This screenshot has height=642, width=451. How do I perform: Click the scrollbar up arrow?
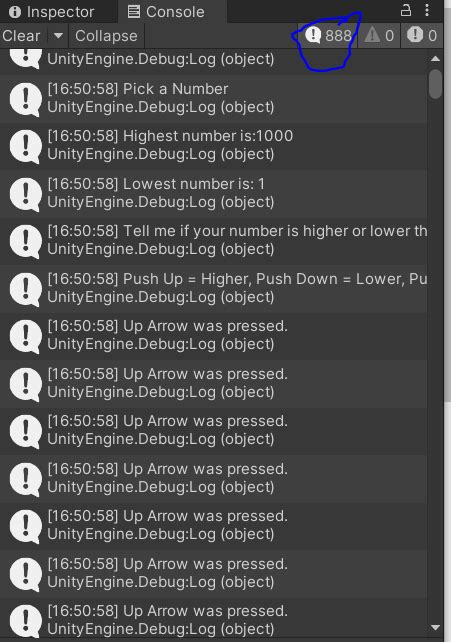435,59
